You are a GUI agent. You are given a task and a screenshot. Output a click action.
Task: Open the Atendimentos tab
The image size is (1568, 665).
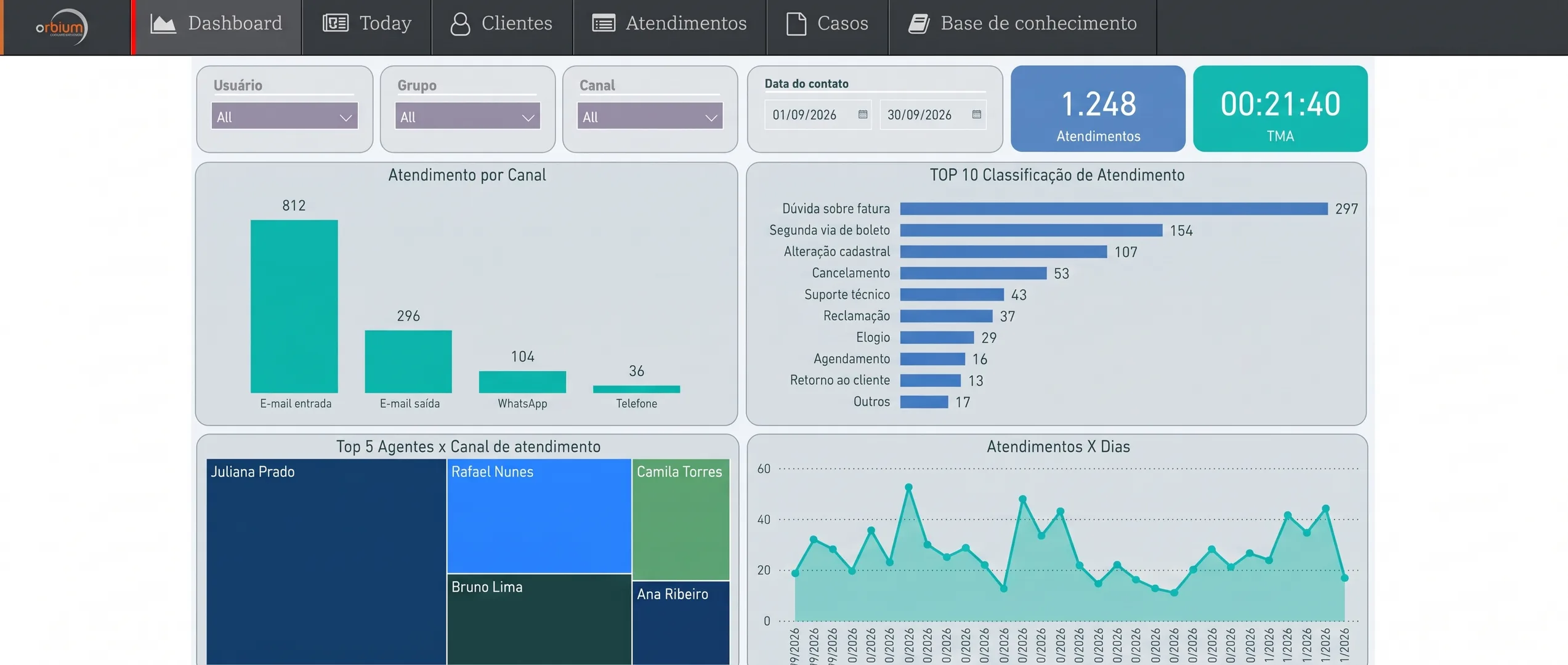[x=670, y=27]
